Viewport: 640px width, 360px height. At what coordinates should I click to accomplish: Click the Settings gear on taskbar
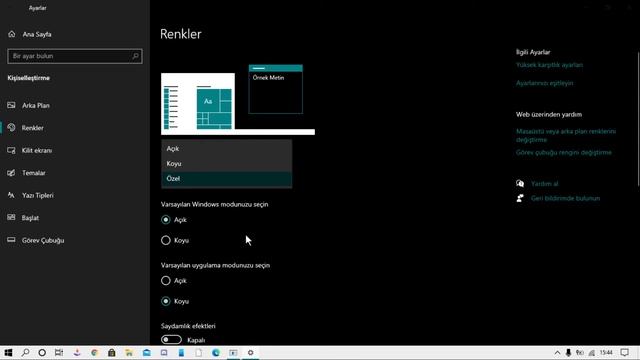tap(251, 353)
